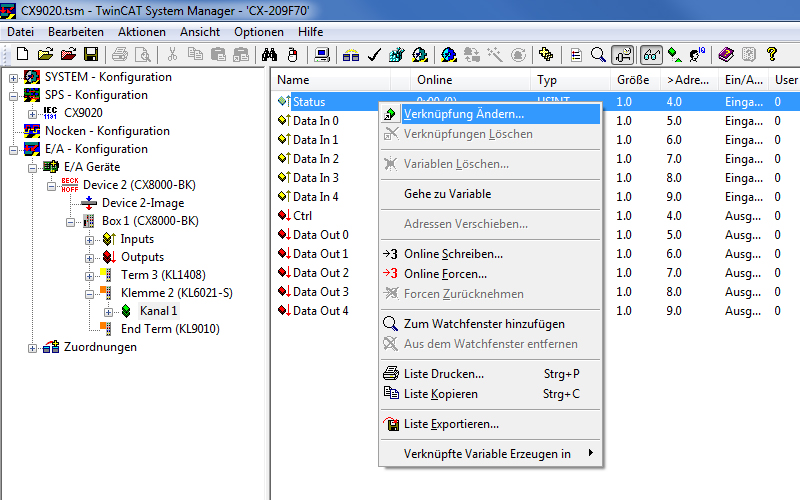The width and height of the screenshot is (800, 500).
Task: Collapse the E/A Geräte node
Action: [32, 168]
